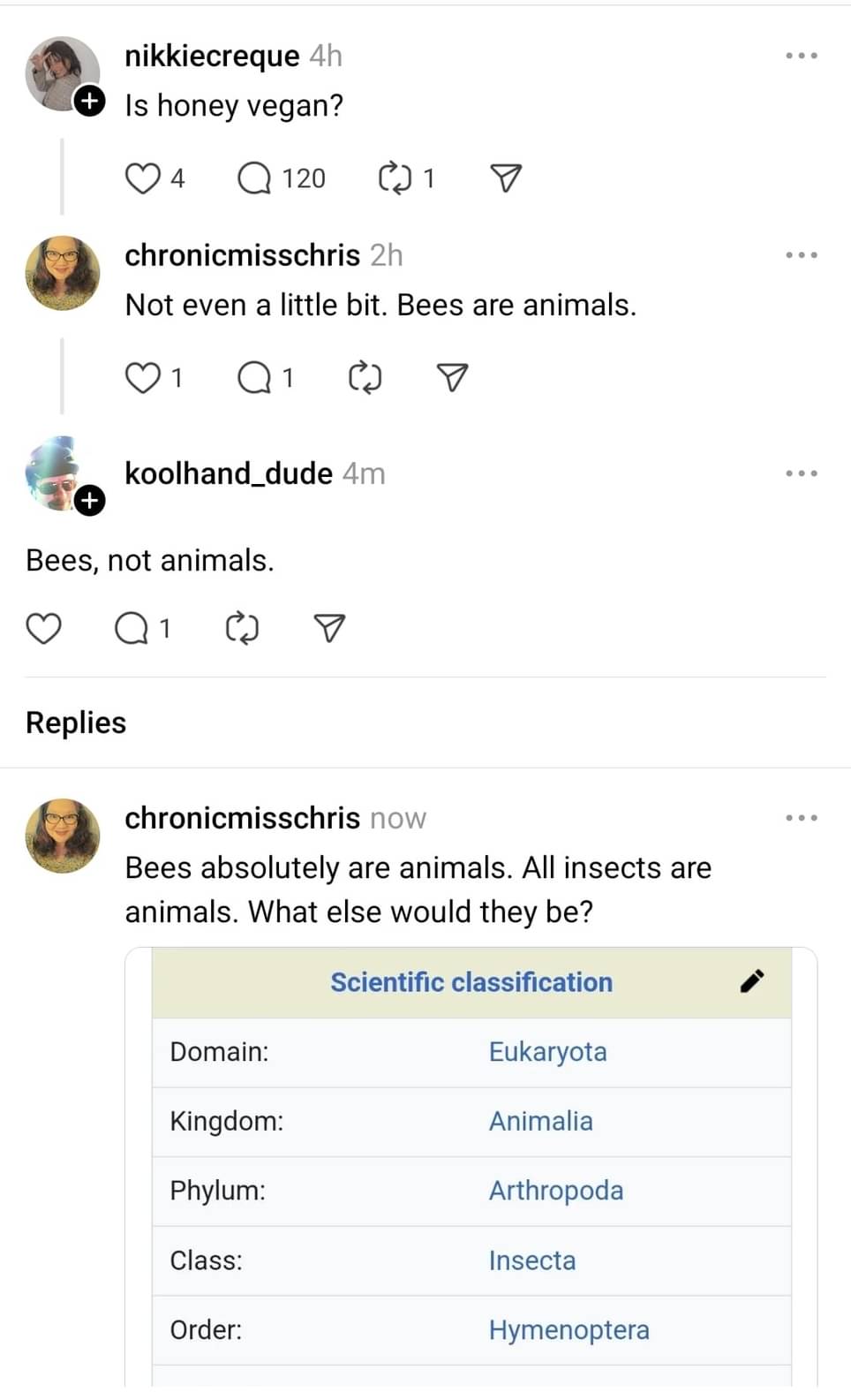
Task: View chronicmisschris's avatar on the newest reply
Action: click(63, 836)
